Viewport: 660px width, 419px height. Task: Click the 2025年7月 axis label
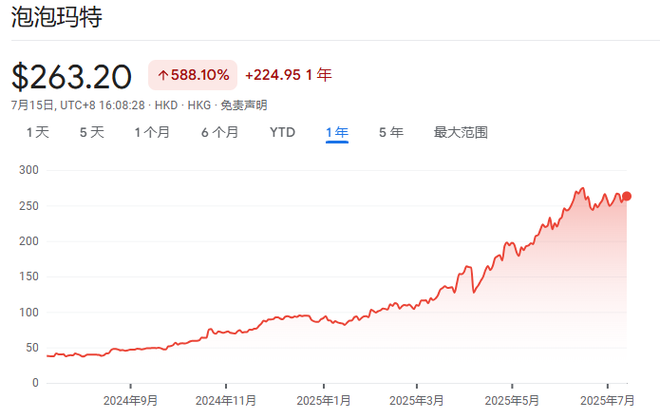point(607,400)
